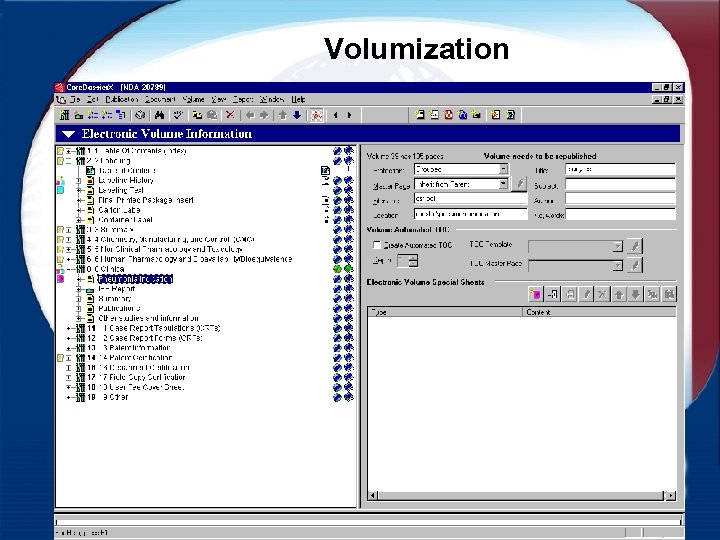Click the pink add special sheet icon
720x540 pixels.
pyautogui.click(x=535, y=294)
